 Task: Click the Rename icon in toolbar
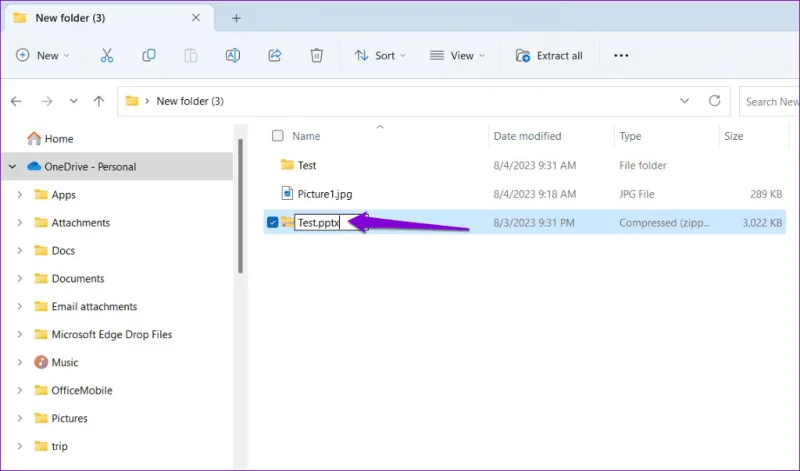coord(233,55)
